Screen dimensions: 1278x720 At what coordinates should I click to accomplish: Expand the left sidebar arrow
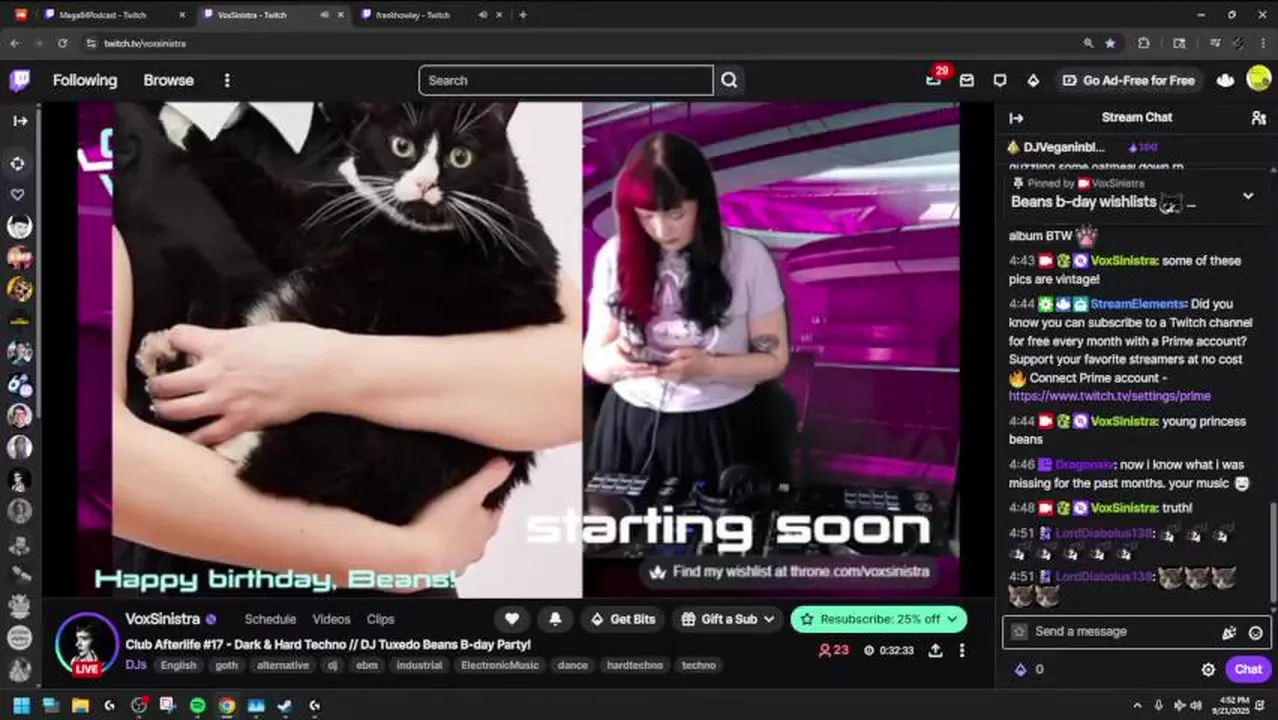(x=20, y=120)
